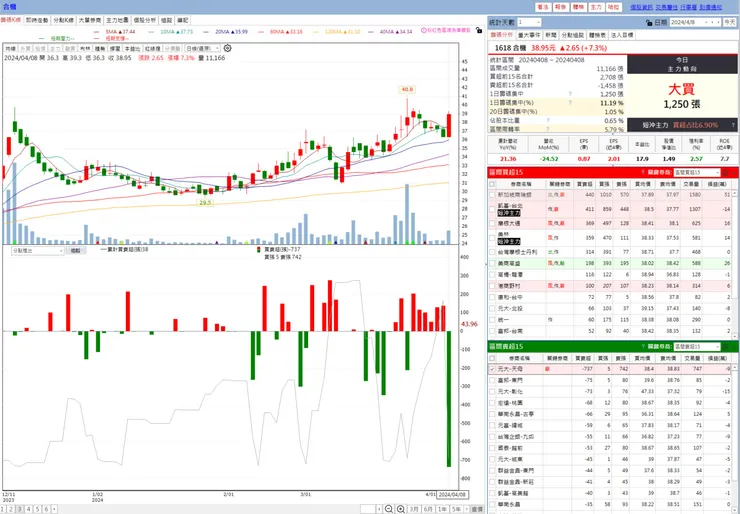Toggle 紅綠燈 indicator button
The width and height of the screenshot is (740, 514).
coord(152,48)
